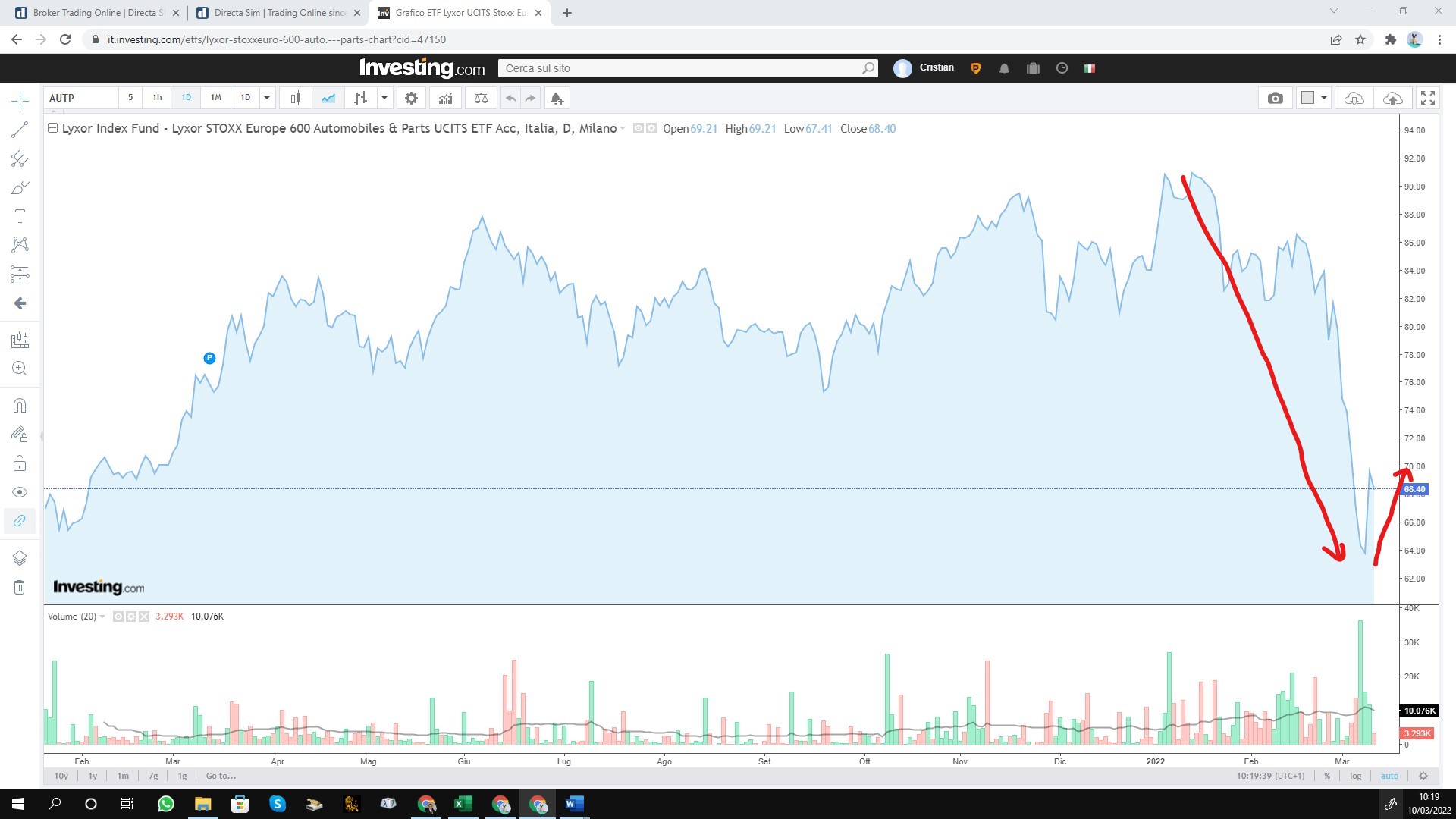Click the blue P marker on chart

point(209,358)
